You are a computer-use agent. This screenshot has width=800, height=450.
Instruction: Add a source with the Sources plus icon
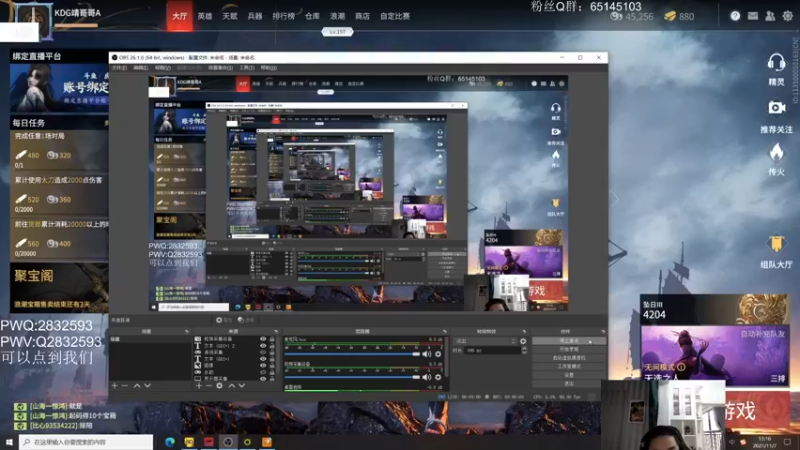pos(198,386)
